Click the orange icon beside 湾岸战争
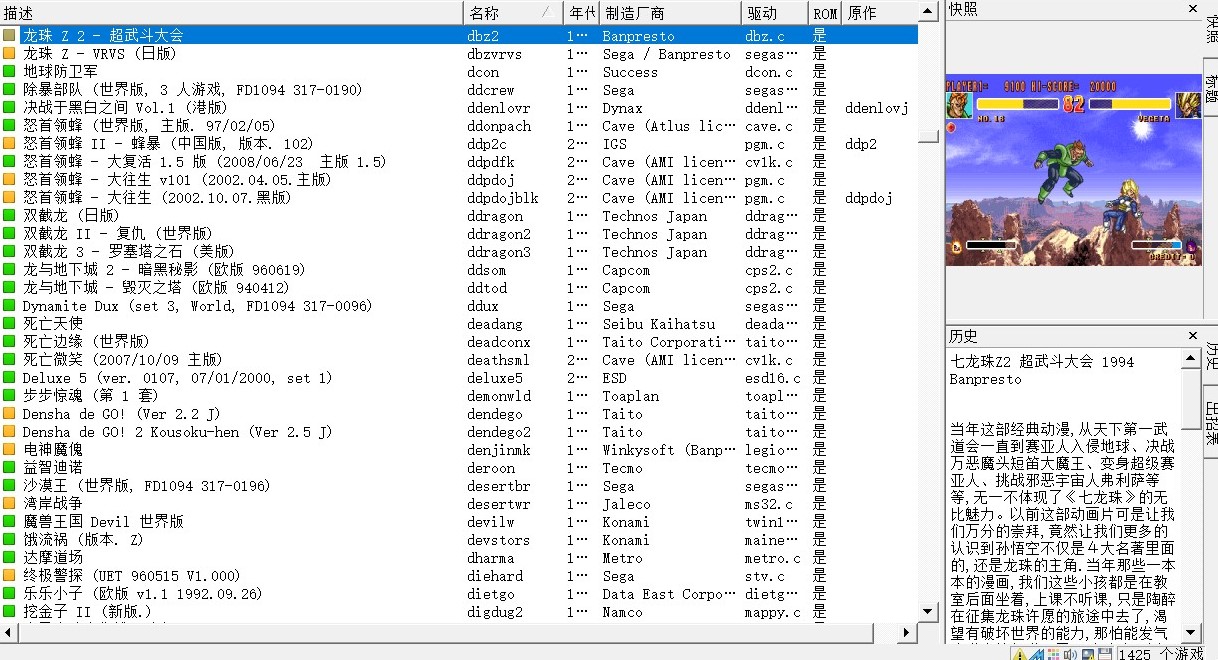The width and height of the screenshot is (1218, 660). click(10, 504)
